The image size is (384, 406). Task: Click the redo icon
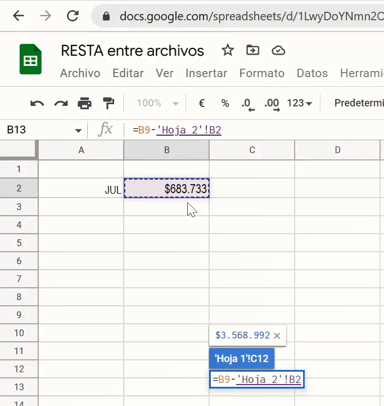click(x=61, y=103)
